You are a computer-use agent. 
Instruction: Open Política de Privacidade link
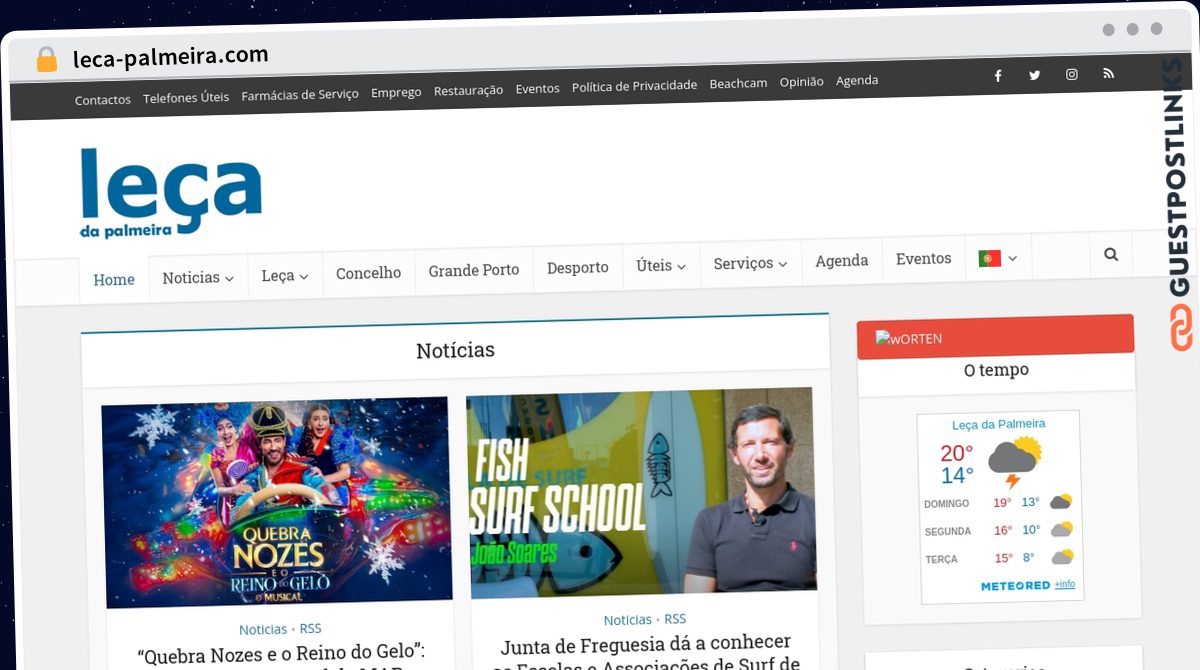pyautogui.click(x=634, y=87)
